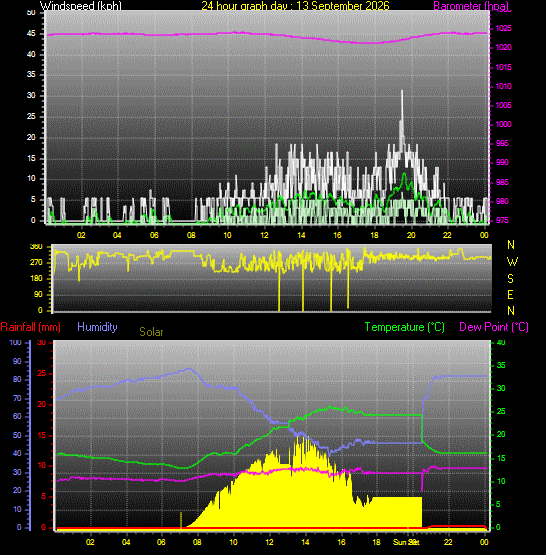Image resolution: width=546 pixels, height=555 pixels.
Task: Click the W compass letter beside direction graph
Action: pyautogui.click(x=512, y=262)
